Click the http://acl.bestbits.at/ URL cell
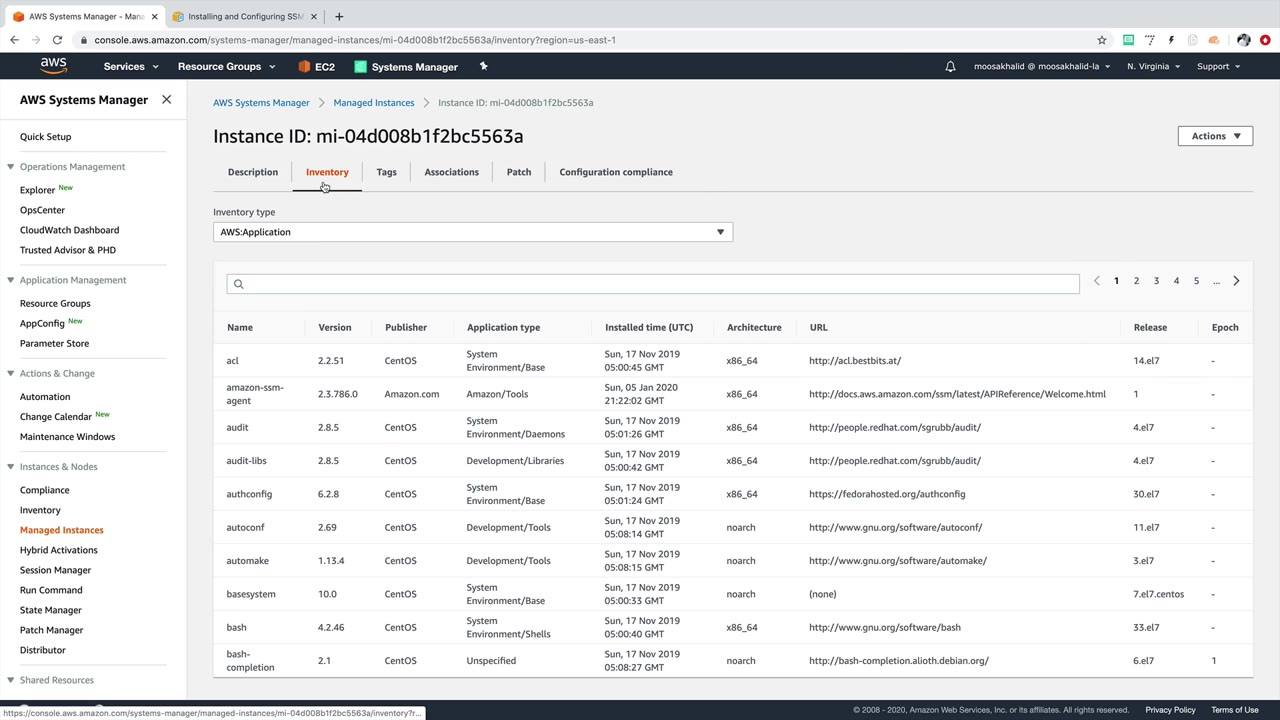Image resolution: width=1280 pixels, height=720 pixels. click(x=855, y=361)
